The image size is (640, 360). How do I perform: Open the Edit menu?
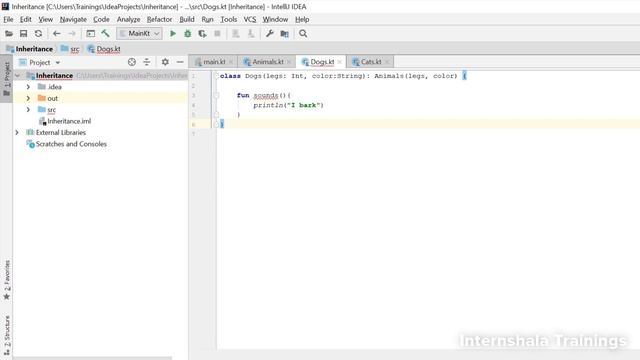click(x=25, y=19)
